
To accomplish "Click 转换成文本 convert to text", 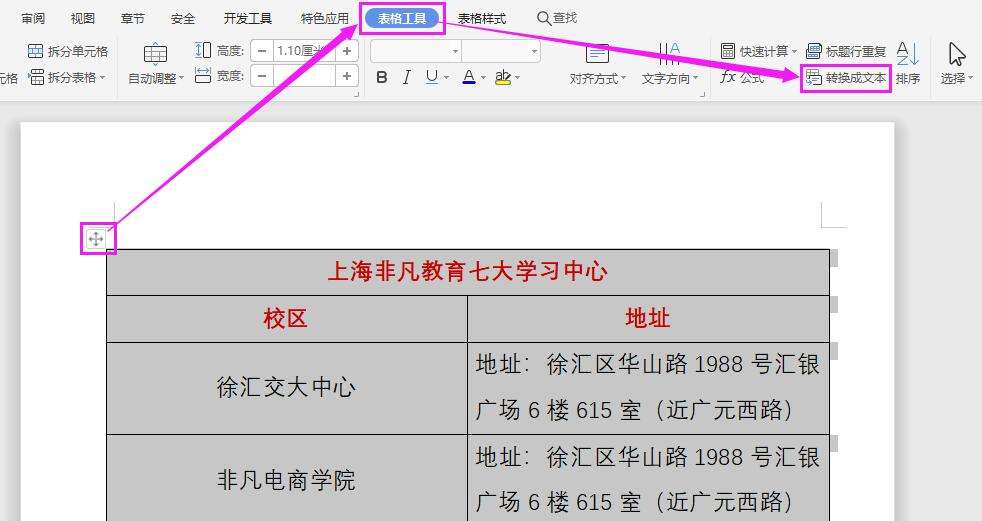I will pos(846,78).
